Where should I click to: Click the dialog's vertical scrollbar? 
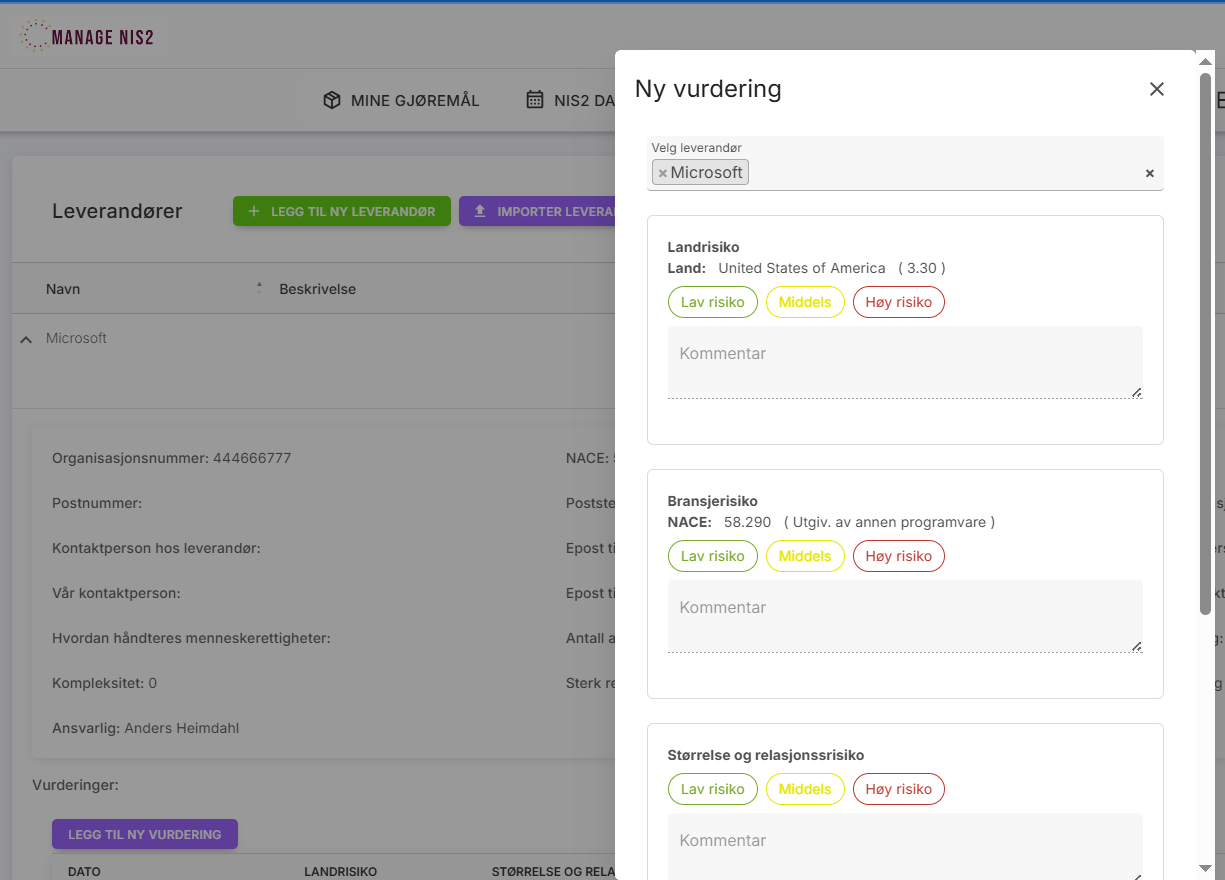(1205, 340)
